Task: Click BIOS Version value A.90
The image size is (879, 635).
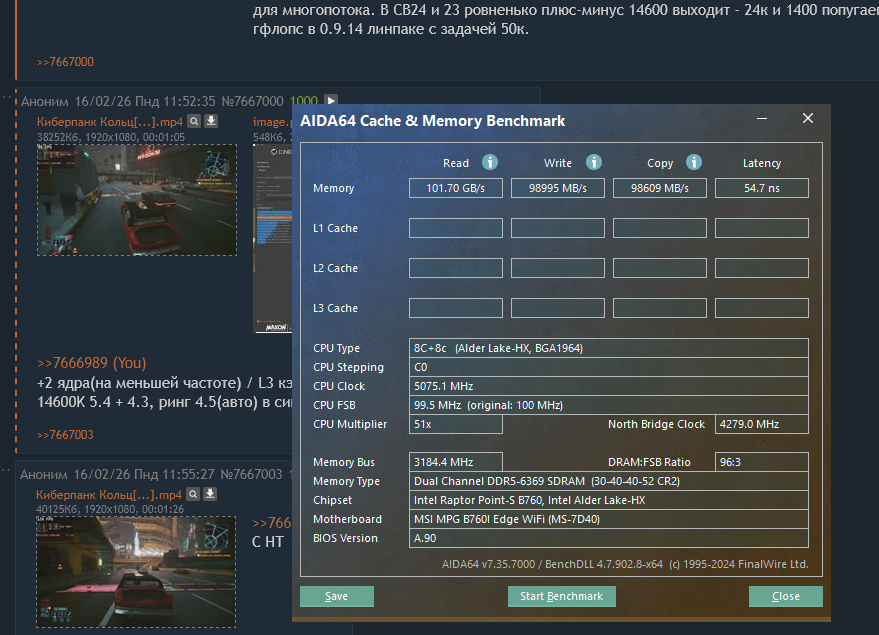Action: click(609, 538)
